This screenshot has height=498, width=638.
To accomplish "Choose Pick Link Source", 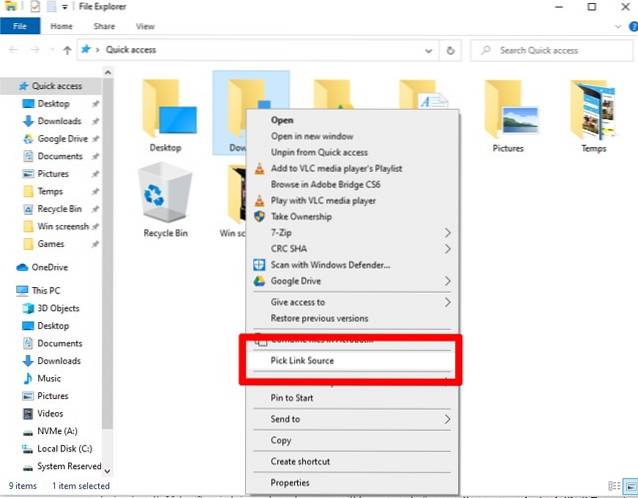I will click(352, 360).
